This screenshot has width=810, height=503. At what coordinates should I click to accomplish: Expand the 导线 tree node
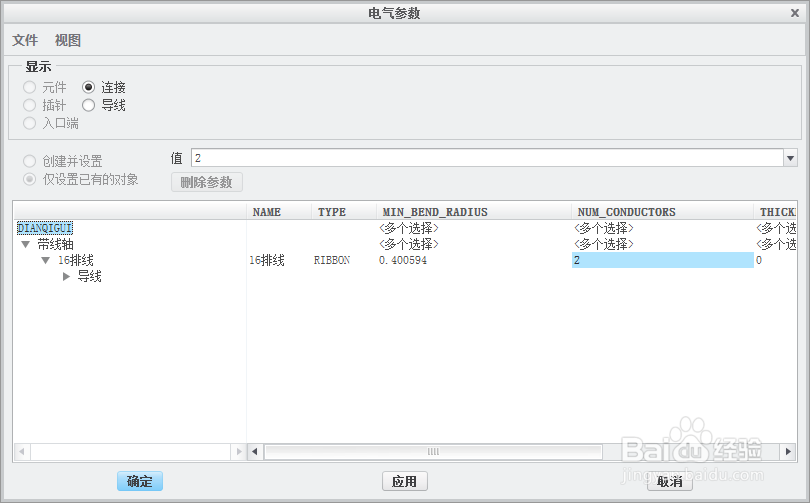coord(66,276)
